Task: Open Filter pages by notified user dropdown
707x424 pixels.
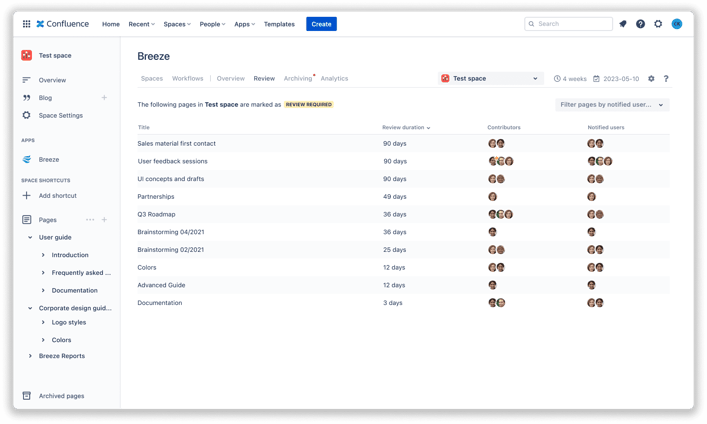Action: tap(612, 105)
